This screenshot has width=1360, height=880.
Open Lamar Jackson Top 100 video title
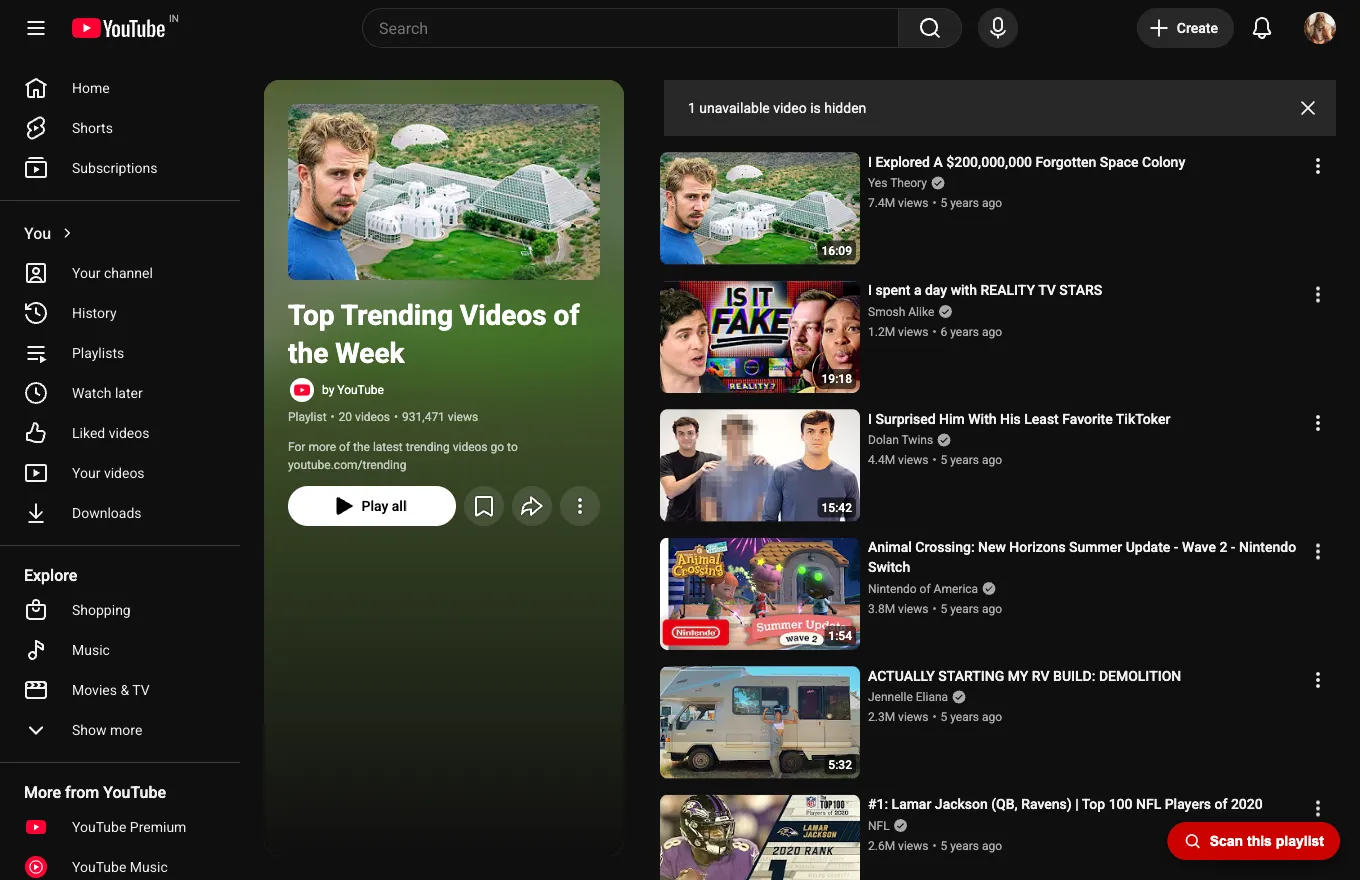(1065, 804)
